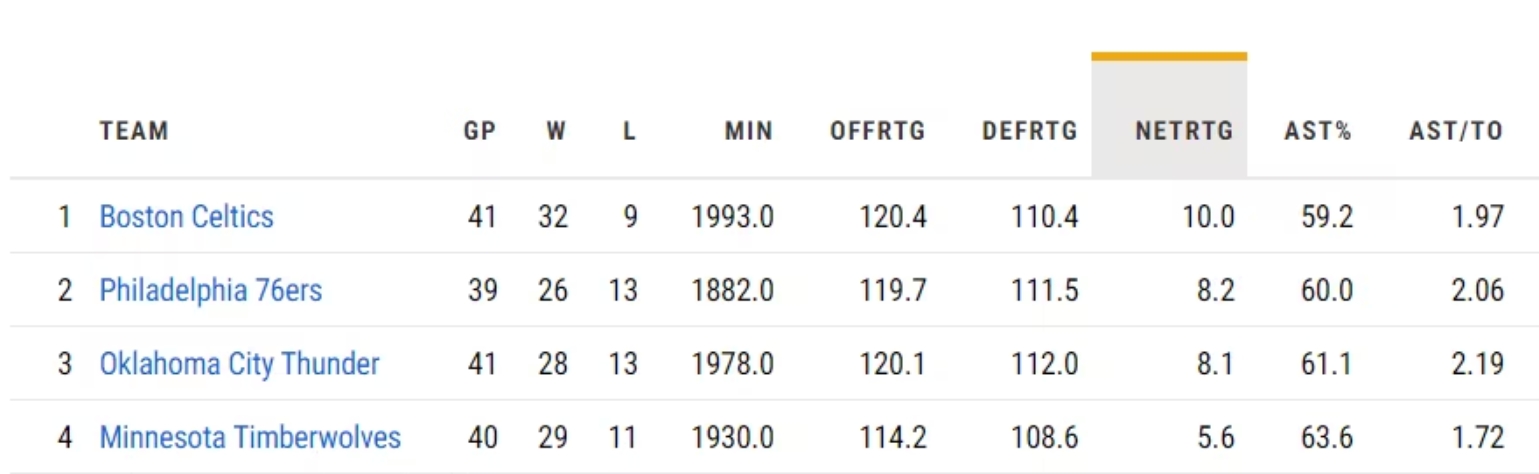This screenshot has width=1539, height=474.
Task: Sort by L (losses) column header
Action: (629, 131)
